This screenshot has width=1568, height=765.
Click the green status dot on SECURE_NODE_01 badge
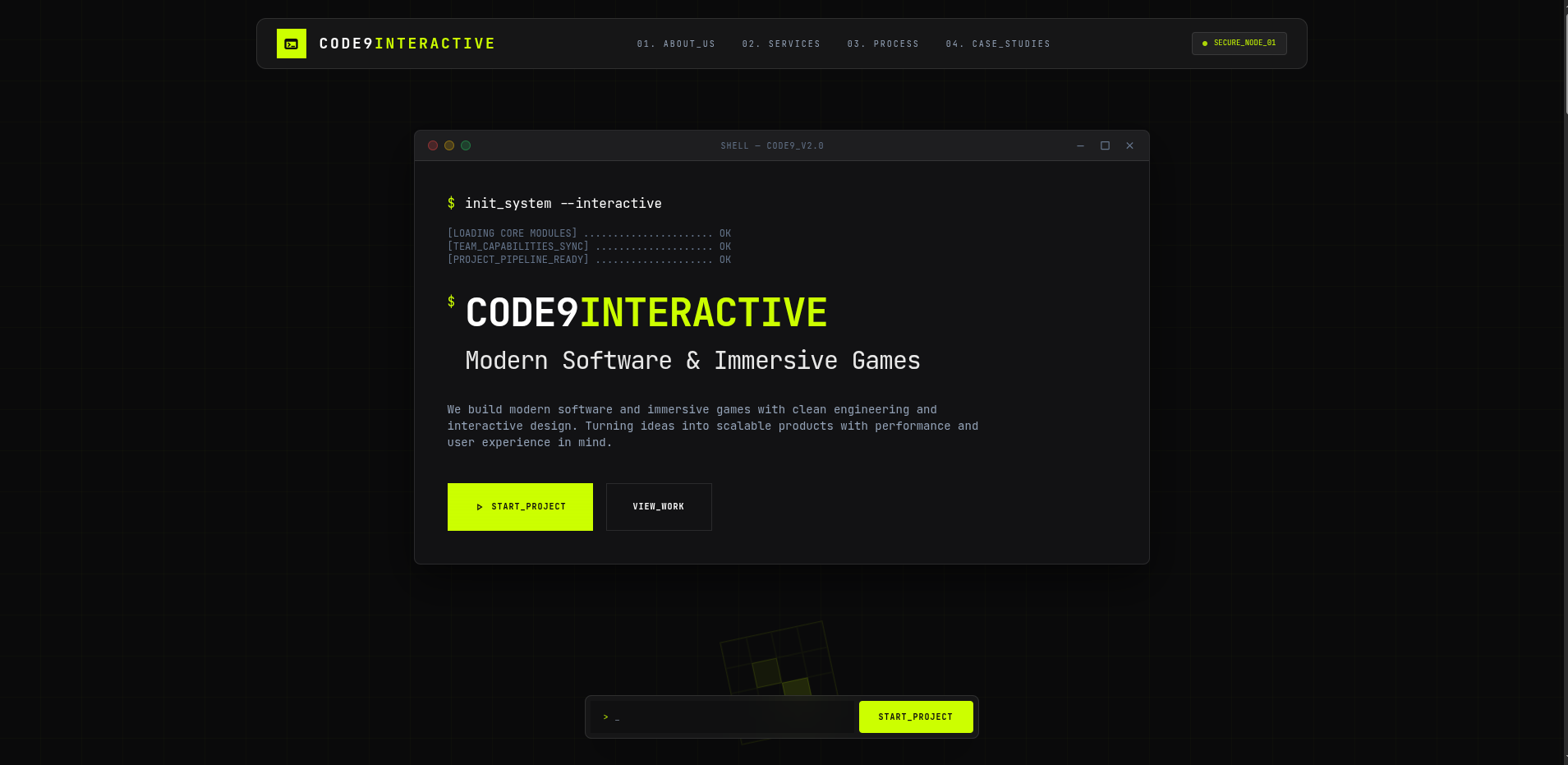click(1205, 44)
